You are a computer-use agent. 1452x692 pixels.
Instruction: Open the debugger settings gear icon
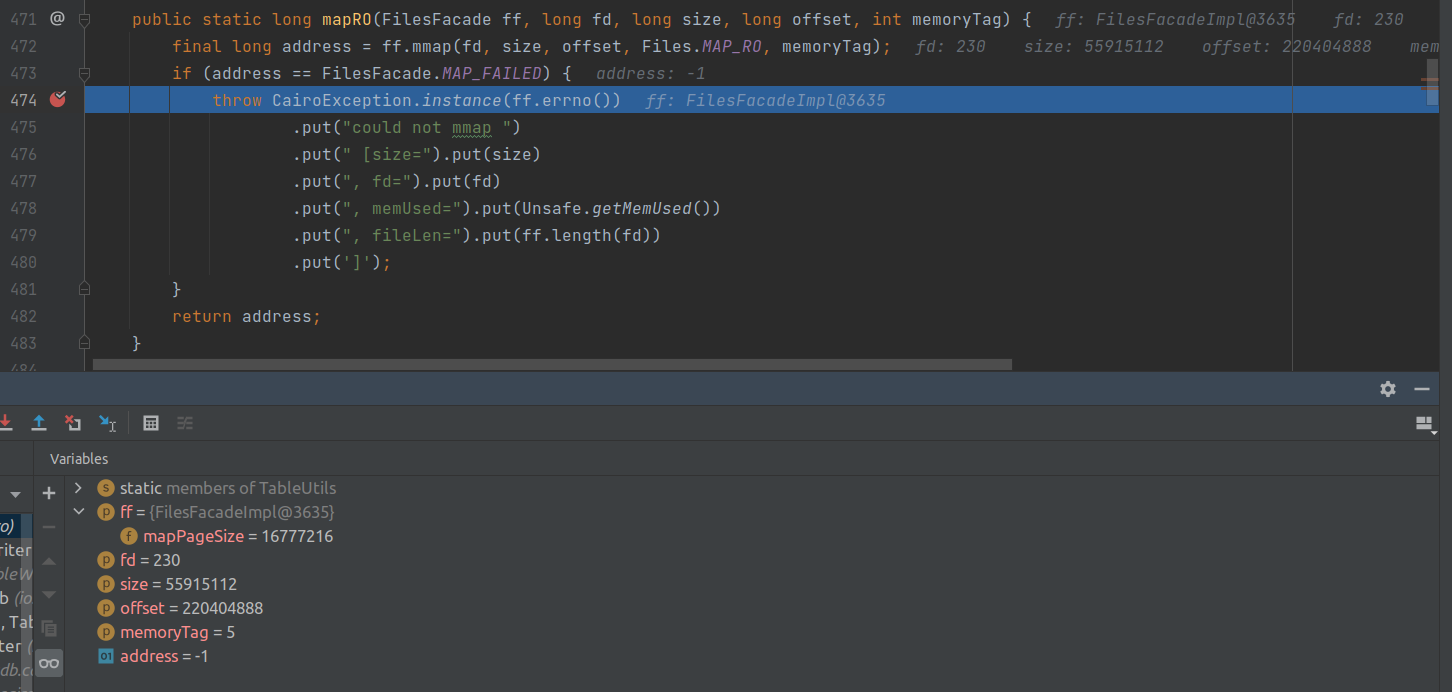pyautogui.click(x=1388, y=390)
